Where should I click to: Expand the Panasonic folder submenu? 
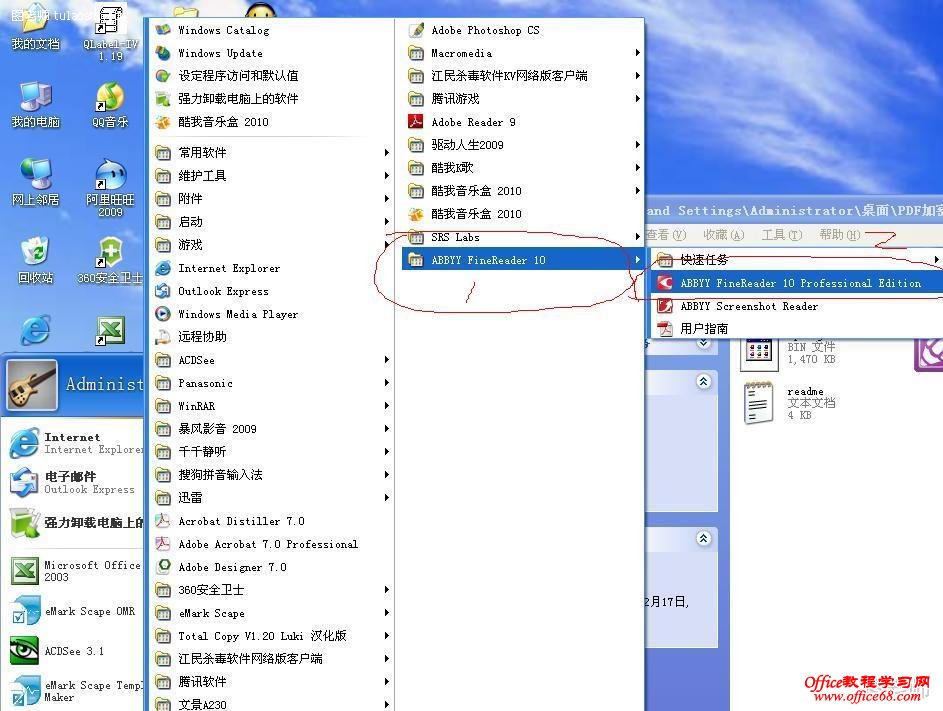[x=271, y=383]
